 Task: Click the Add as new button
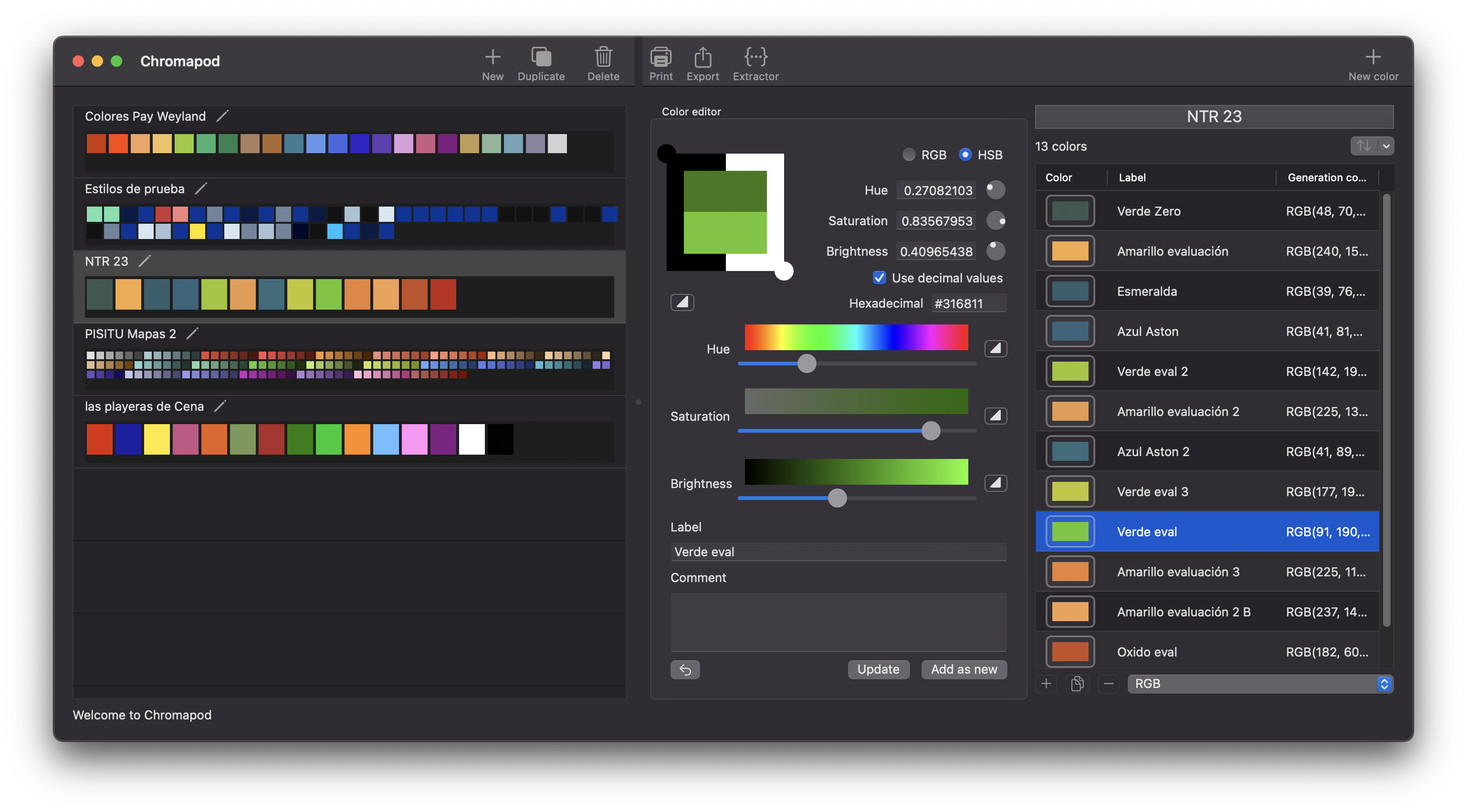[x=964, y=670]
